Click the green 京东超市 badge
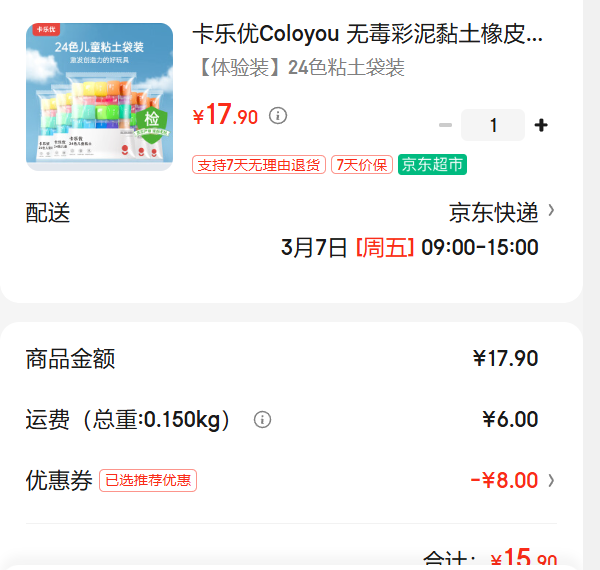 (432, 164)
